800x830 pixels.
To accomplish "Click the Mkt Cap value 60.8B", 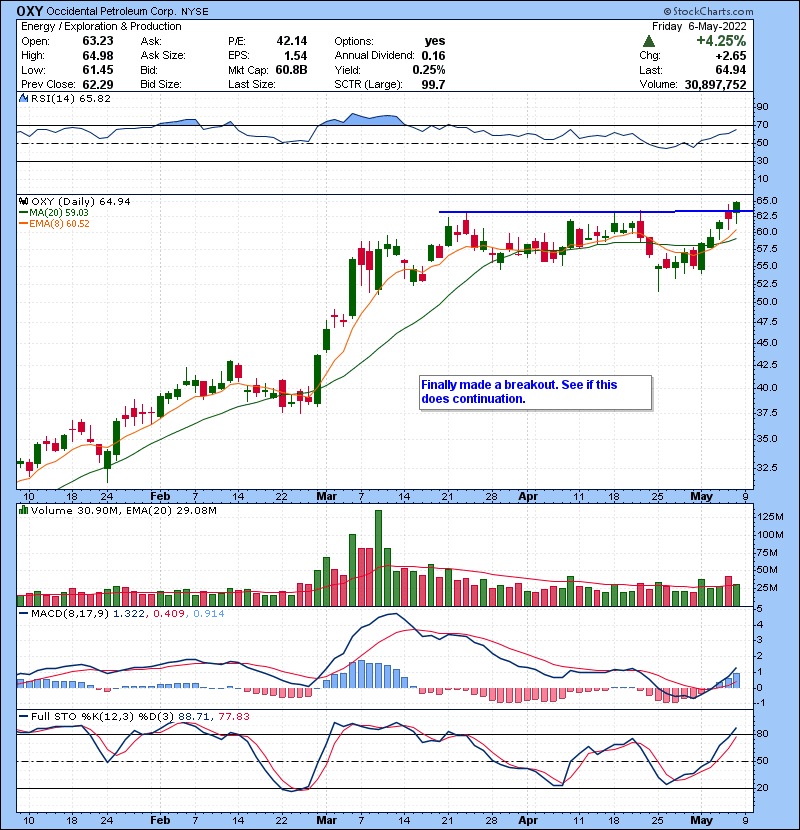I will click(291, 70).
